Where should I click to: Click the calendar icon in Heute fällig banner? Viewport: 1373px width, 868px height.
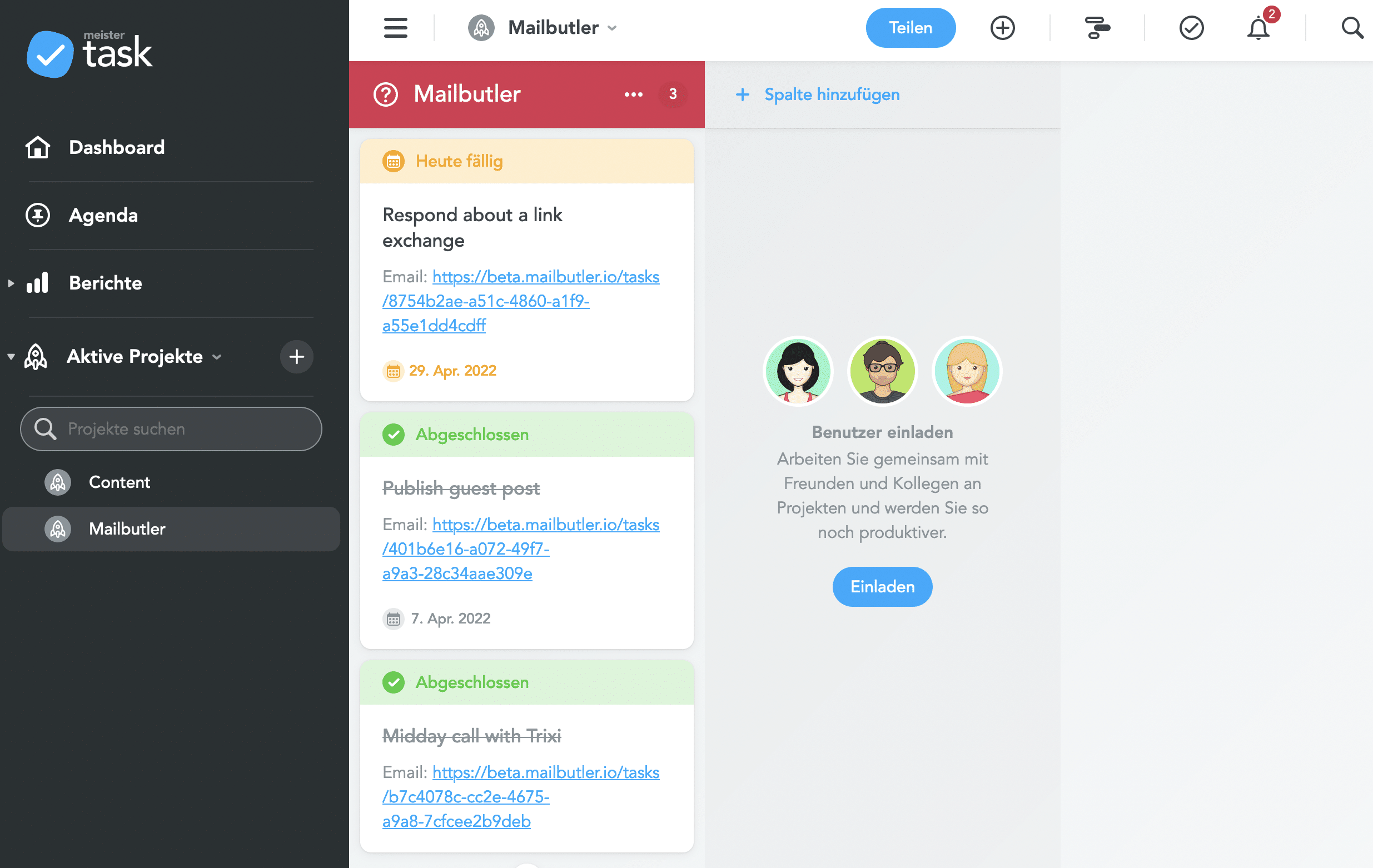[x=393, y=161]
